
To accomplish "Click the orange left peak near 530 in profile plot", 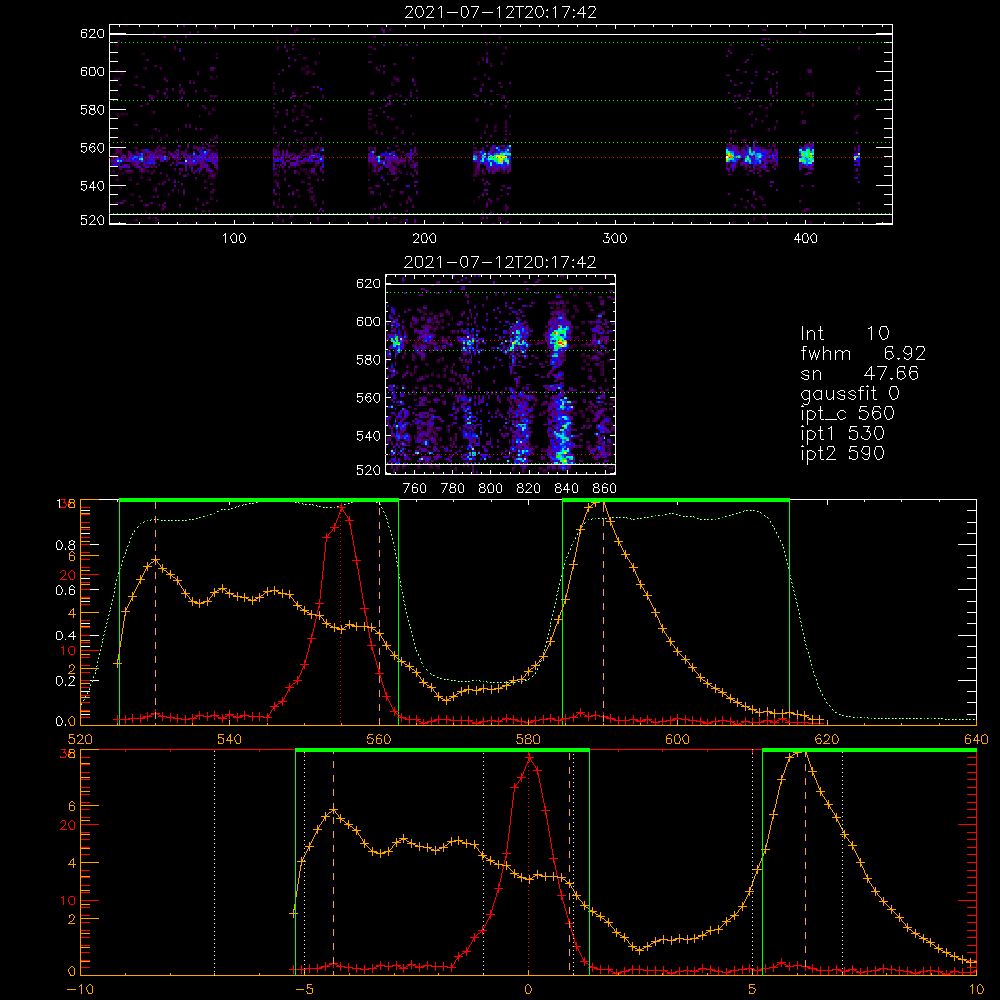I will (155, 561).
